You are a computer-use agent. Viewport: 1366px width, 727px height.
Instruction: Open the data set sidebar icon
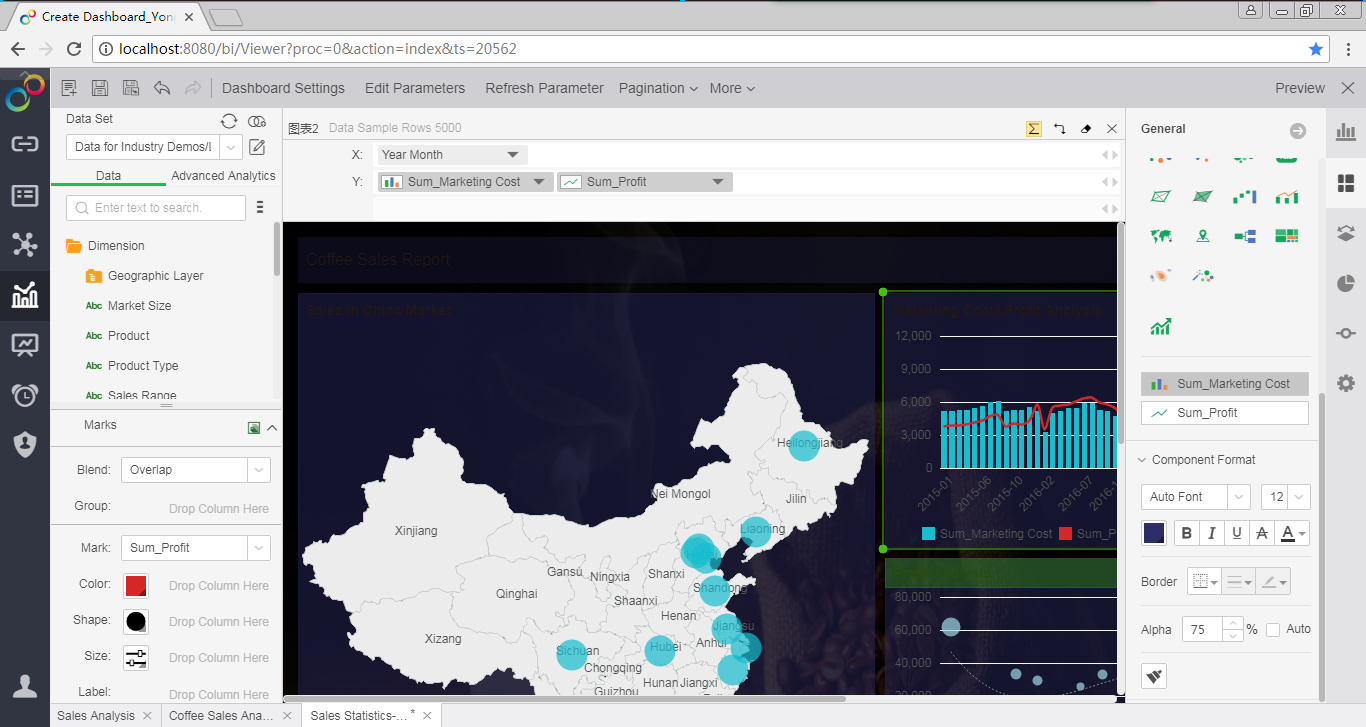[x=25, y=195]
